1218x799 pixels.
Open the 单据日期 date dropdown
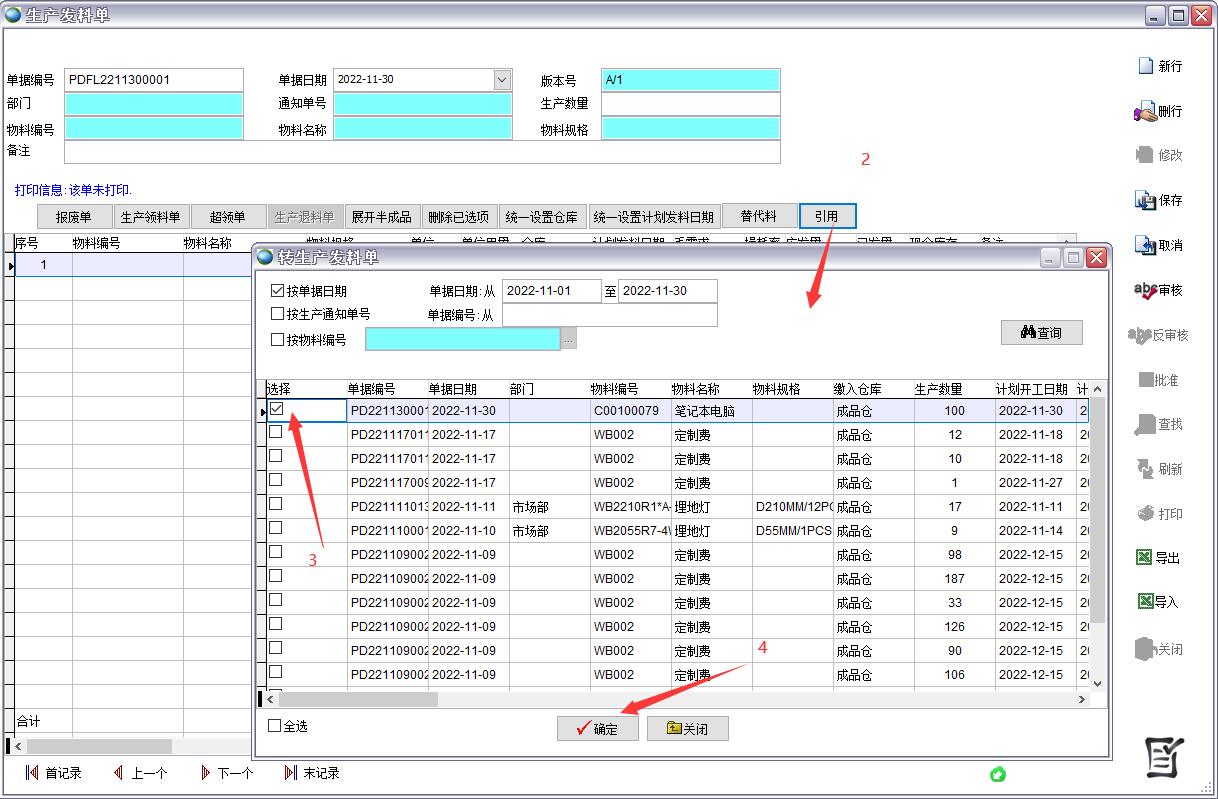(502, 80)
